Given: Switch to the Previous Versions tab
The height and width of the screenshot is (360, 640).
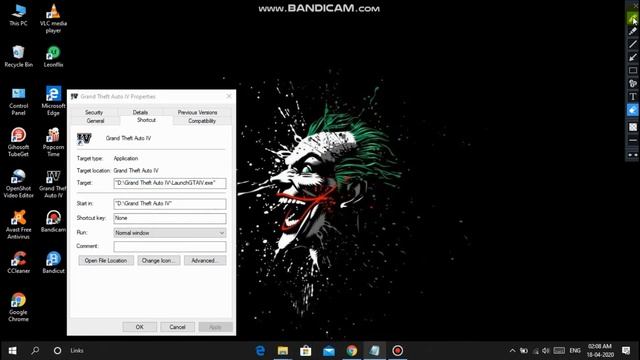Looking at the screenshot, I should (x=198, y=112).
